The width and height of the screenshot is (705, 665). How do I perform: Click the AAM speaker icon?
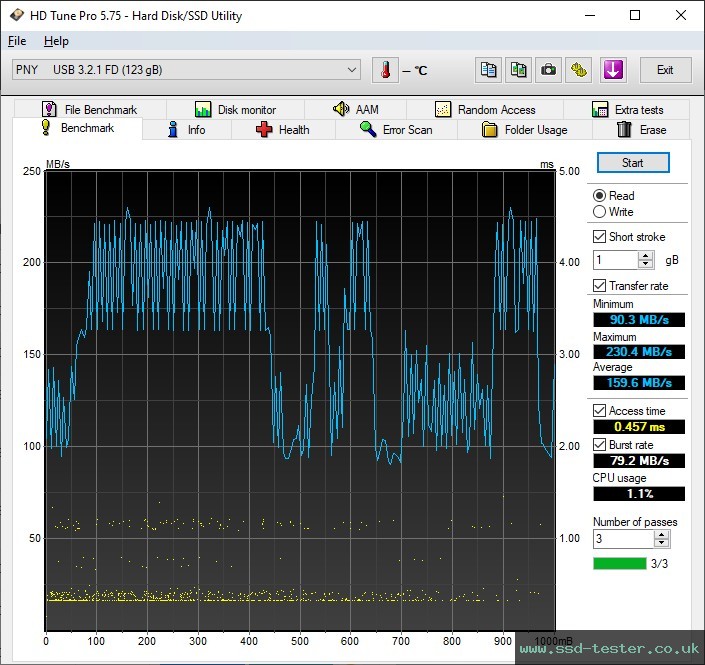(x=341, y=109)
